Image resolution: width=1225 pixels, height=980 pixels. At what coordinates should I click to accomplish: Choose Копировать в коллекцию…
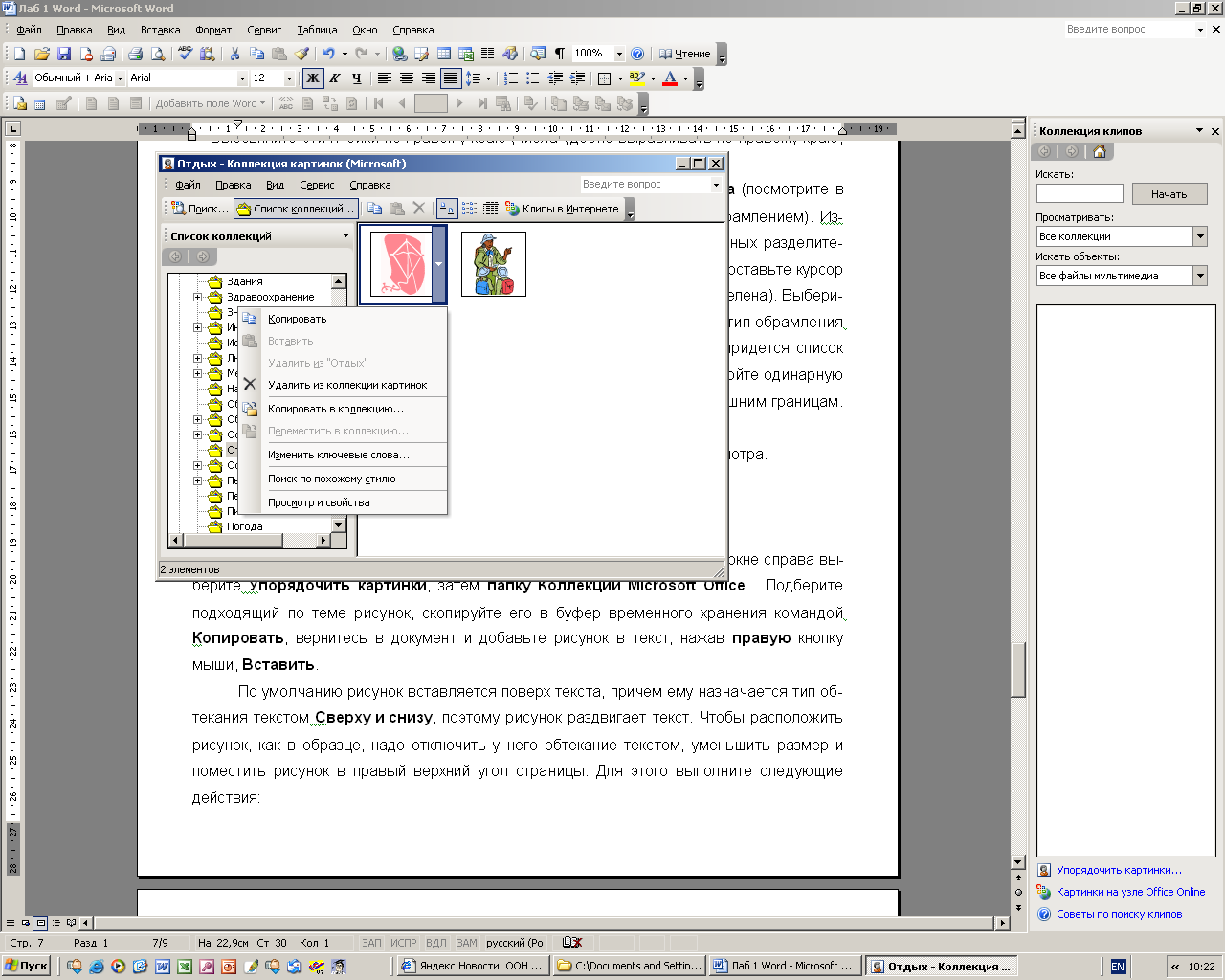point(344,409)
